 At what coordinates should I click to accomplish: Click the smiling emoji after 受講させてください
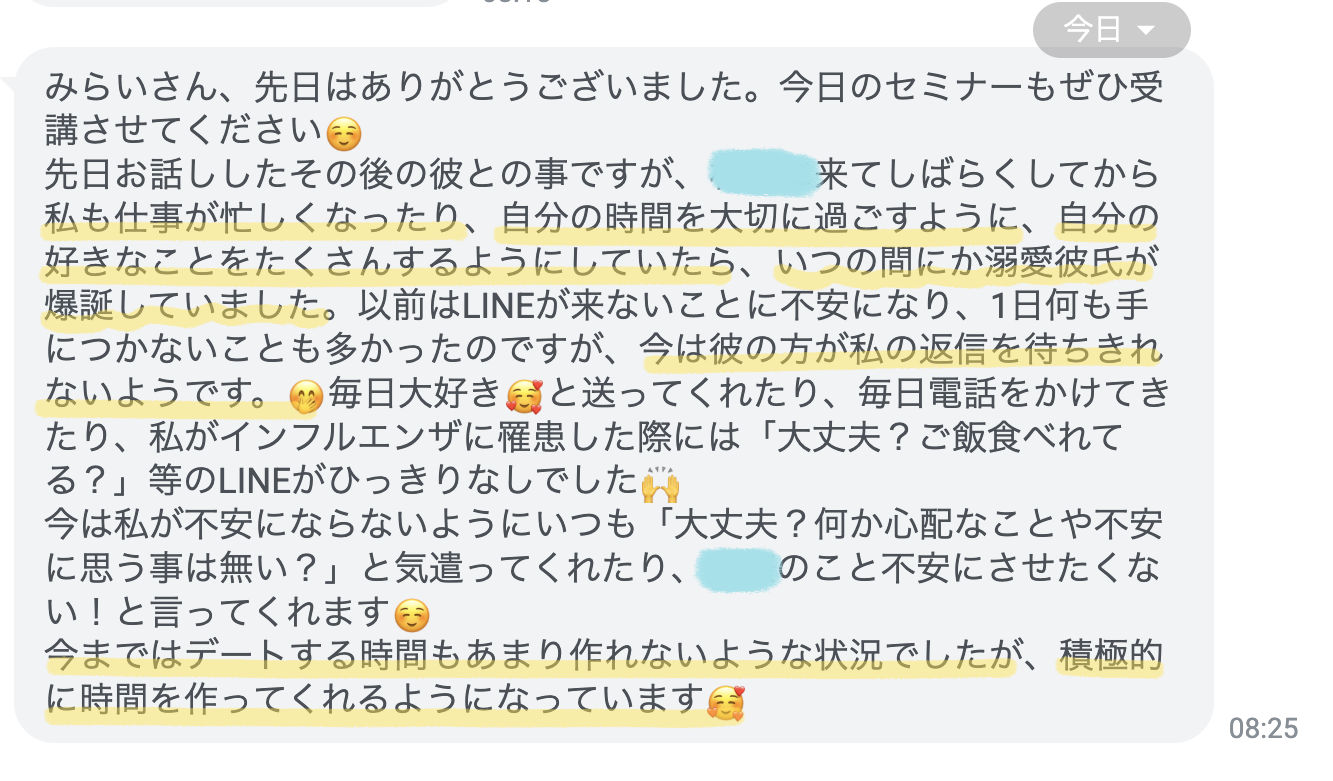coord(345,133)
